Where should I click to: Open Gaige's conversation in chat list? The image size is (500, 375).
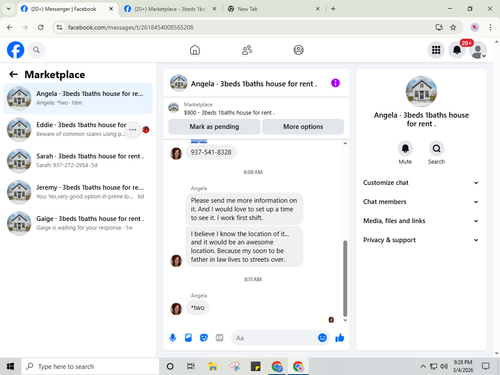(x=78, y=223)
